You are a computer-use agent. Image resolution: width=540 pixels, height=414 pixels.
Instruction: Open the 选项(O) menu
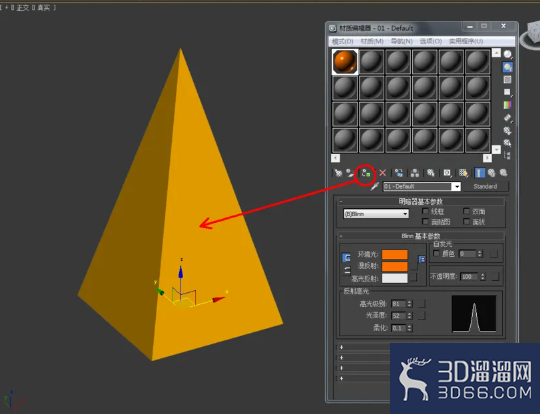430,41
